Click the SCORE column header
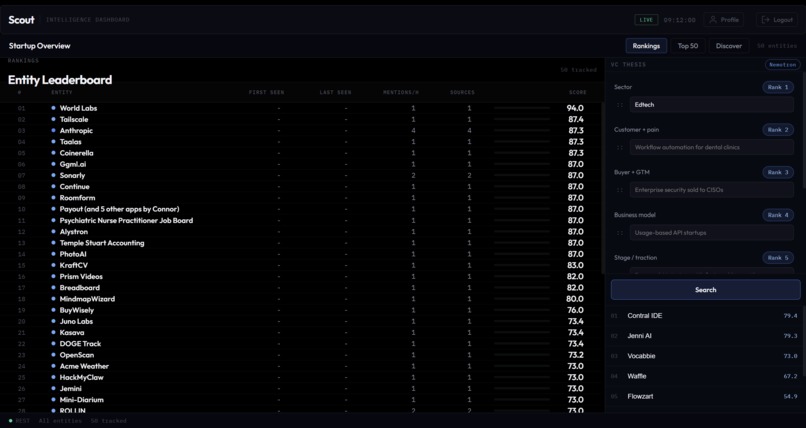The image size is (806, 428). pos(577,92)
